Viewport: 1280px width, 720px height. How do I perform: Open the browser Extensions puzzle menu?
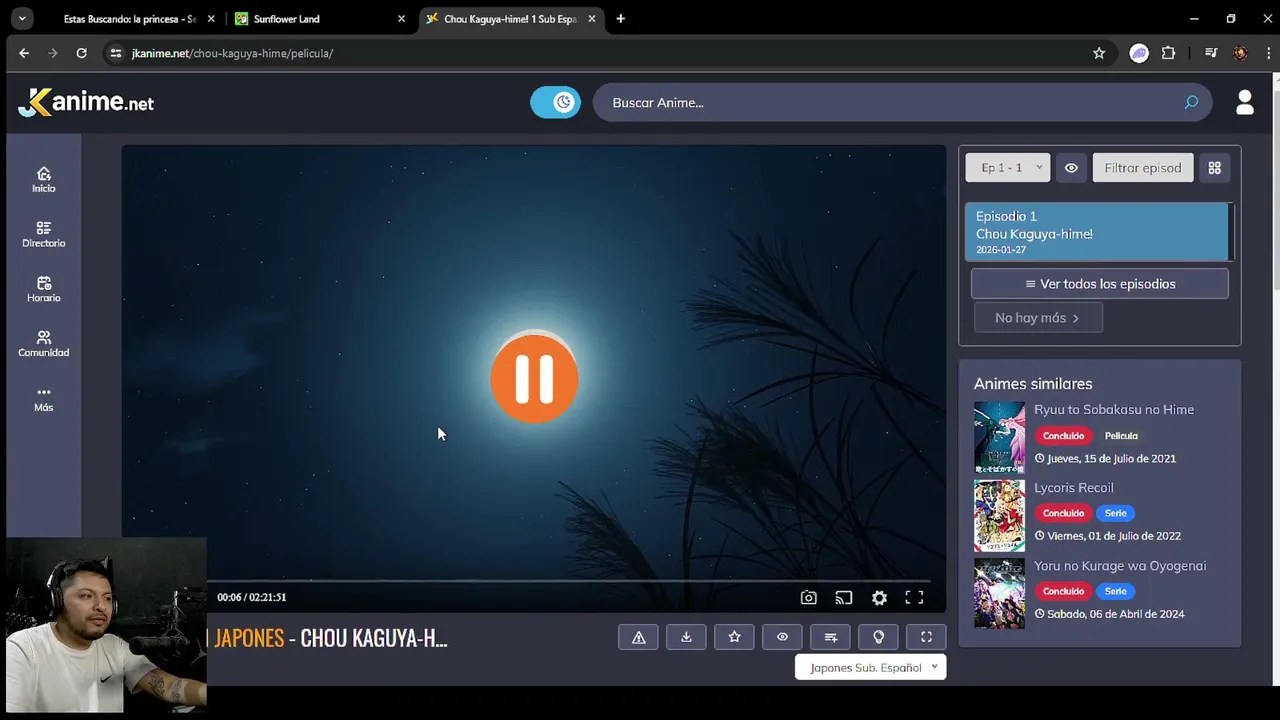pos(1168,53)
